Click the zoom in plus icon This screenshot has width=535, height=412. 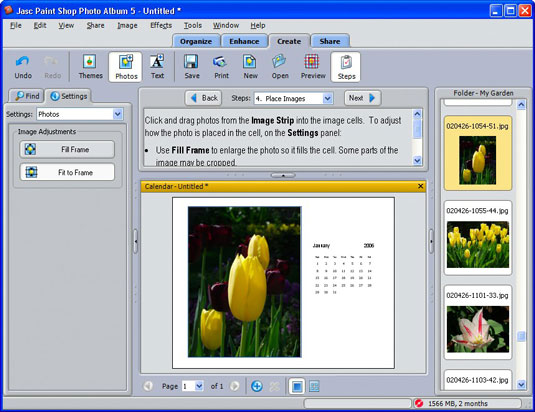coord(257,386)
